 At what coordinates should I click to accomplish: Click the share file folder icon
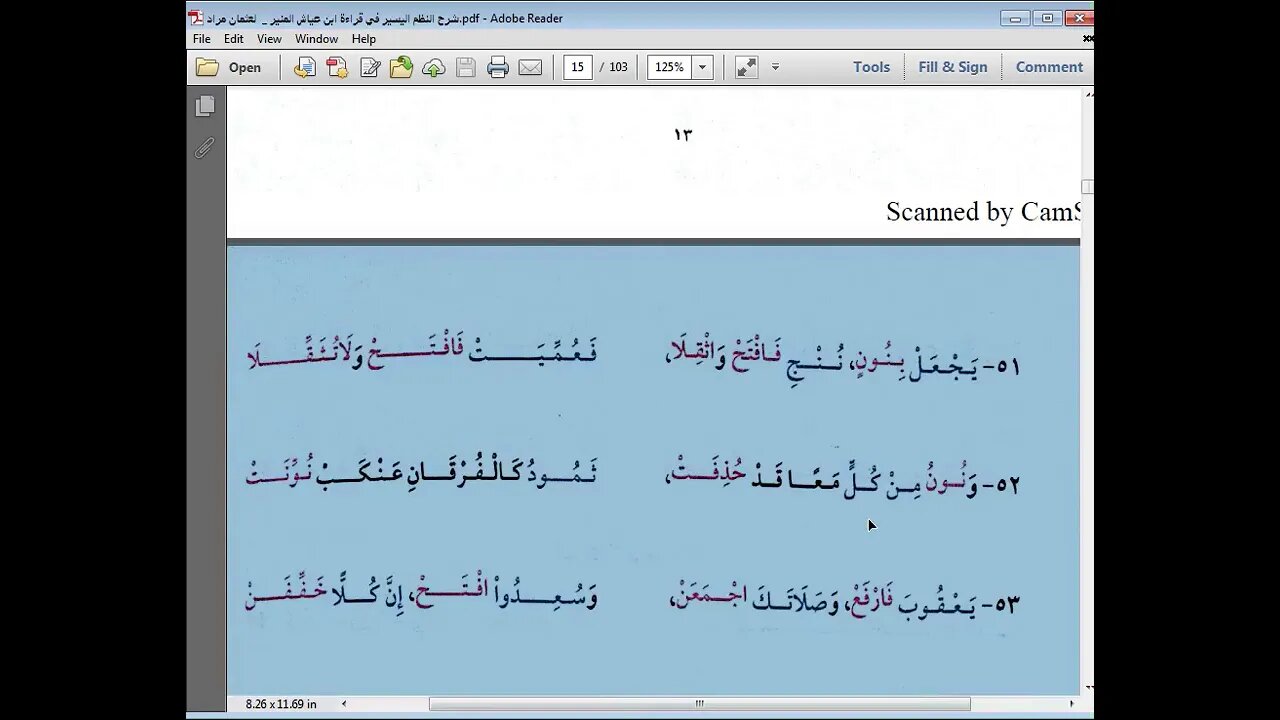tap(401, 67)
